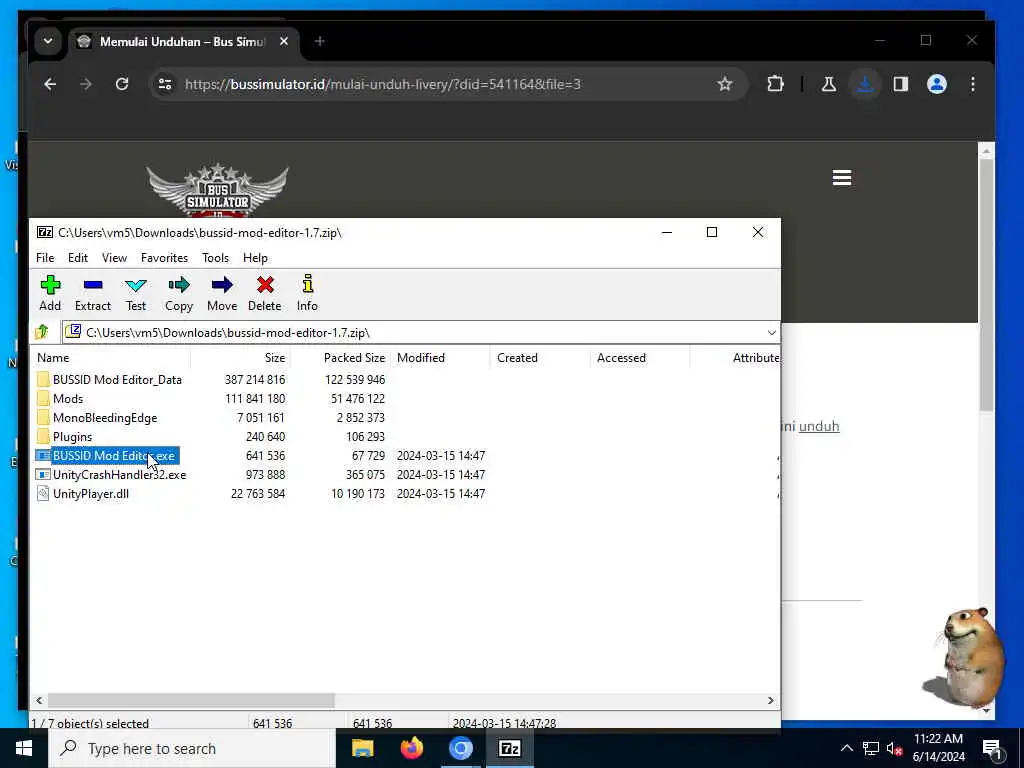Click the Add toolbar icon in 7-Zip
This screenshot has height=768, width=1024.
click(50, 293)
